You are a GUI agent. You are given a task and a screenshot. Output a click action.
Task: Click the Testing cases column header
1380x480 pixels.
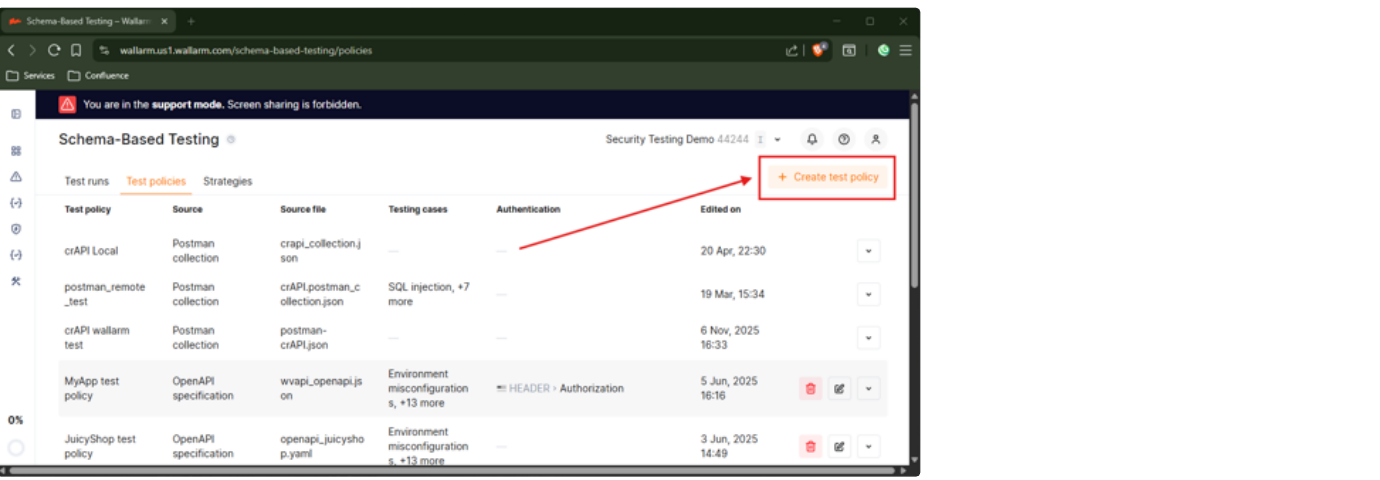418,210
